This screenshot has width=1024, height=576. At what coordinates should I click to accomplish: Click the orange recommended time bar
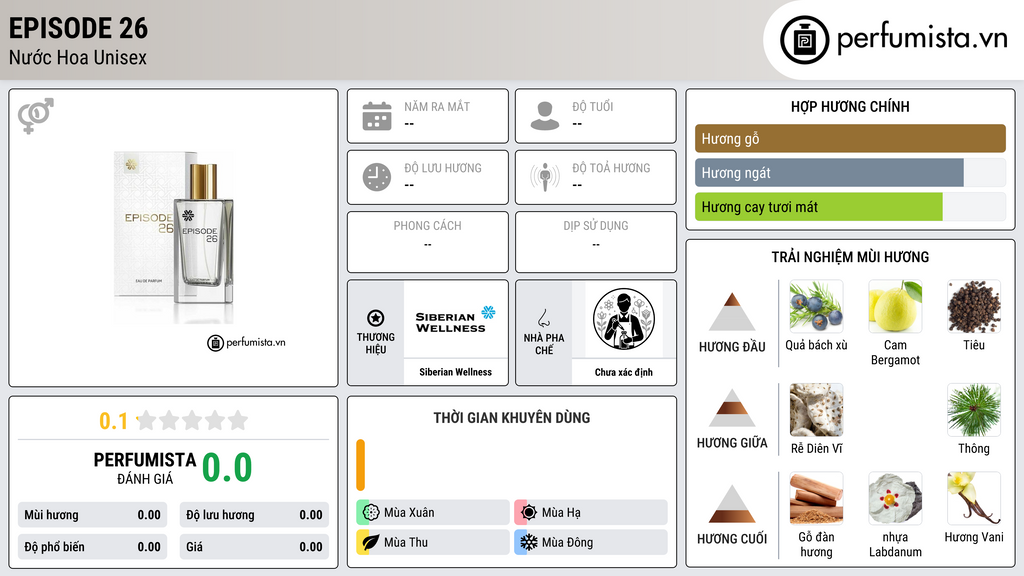coord(360,465)
